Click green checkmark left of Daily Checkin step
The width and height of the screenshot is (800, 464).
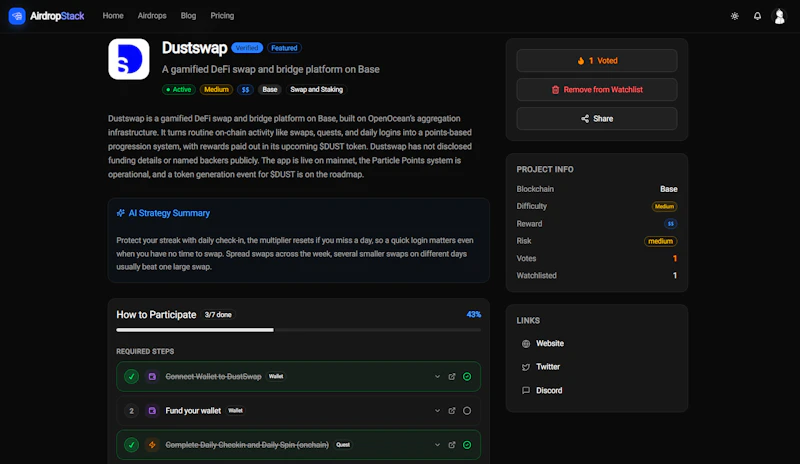[132, 445]
